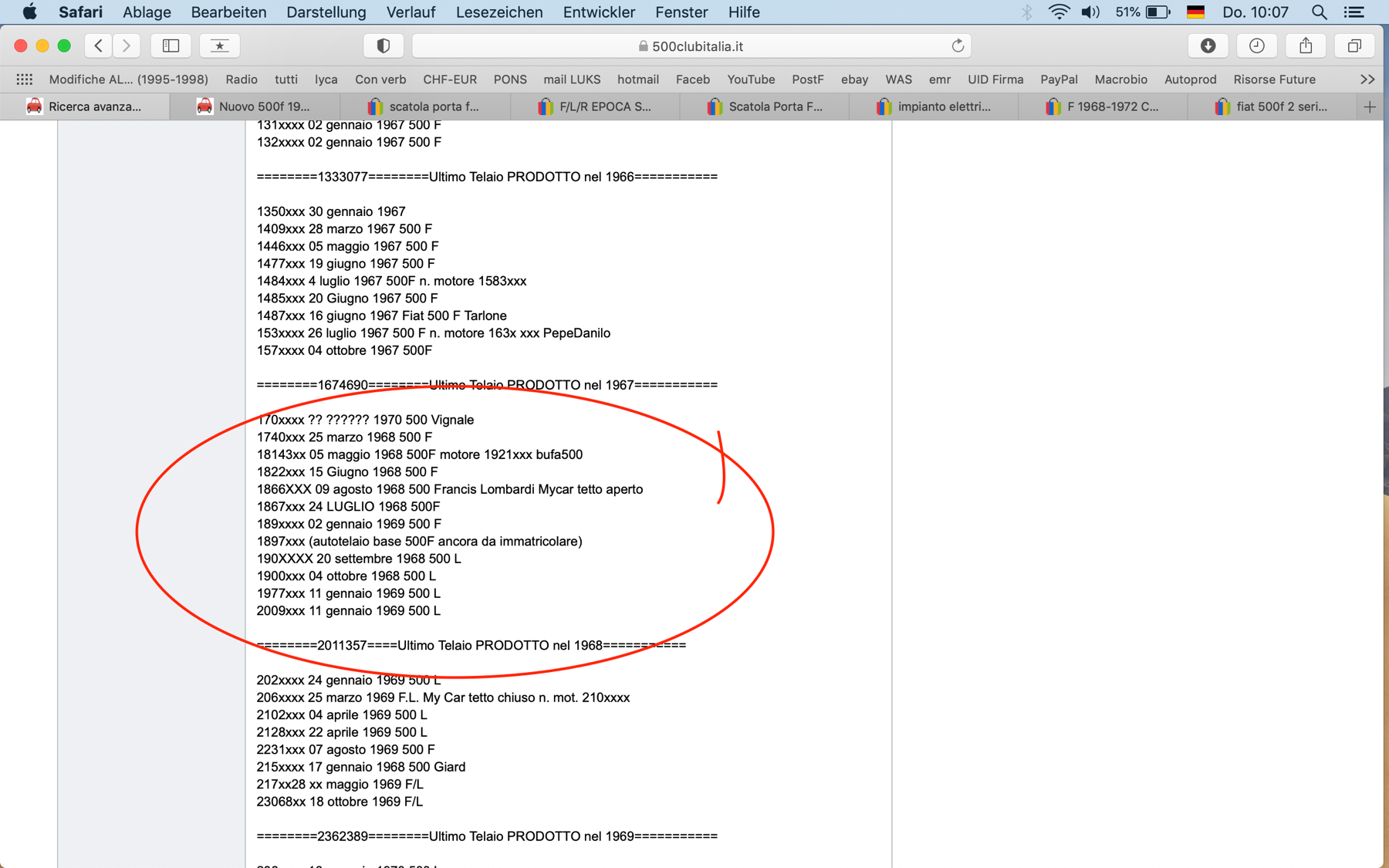The height and width of the screenshot is (868, 1389).
Task: Open the YouTube bookmark
Action: tap(751, 79)
